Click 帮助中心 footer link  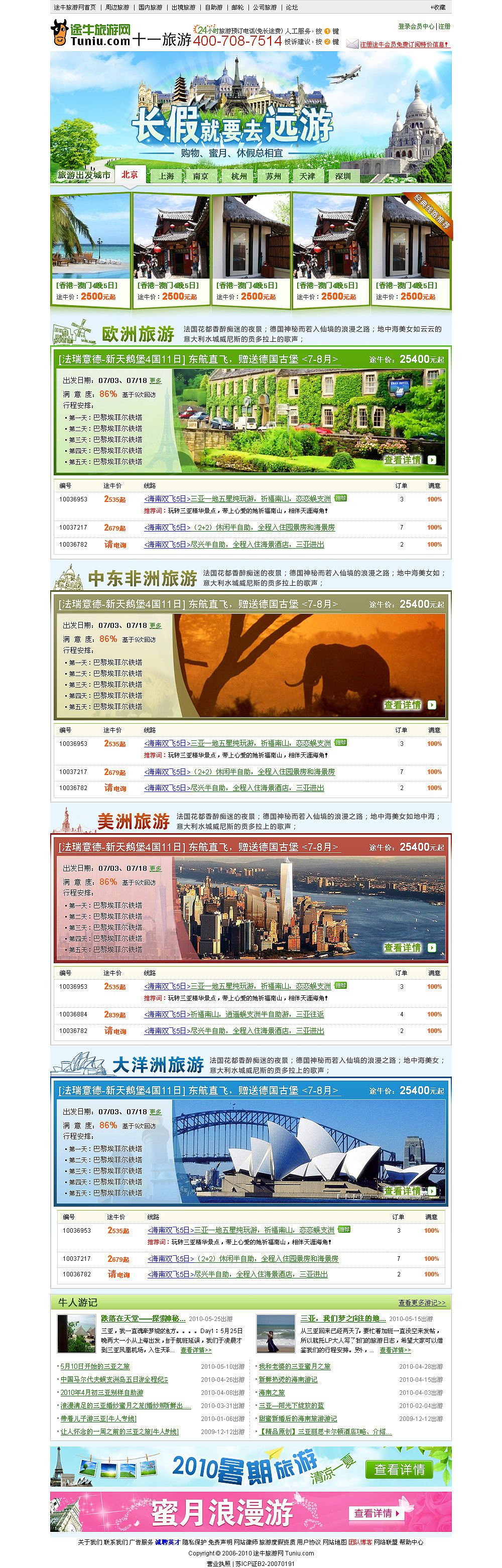coord(411,1542)
